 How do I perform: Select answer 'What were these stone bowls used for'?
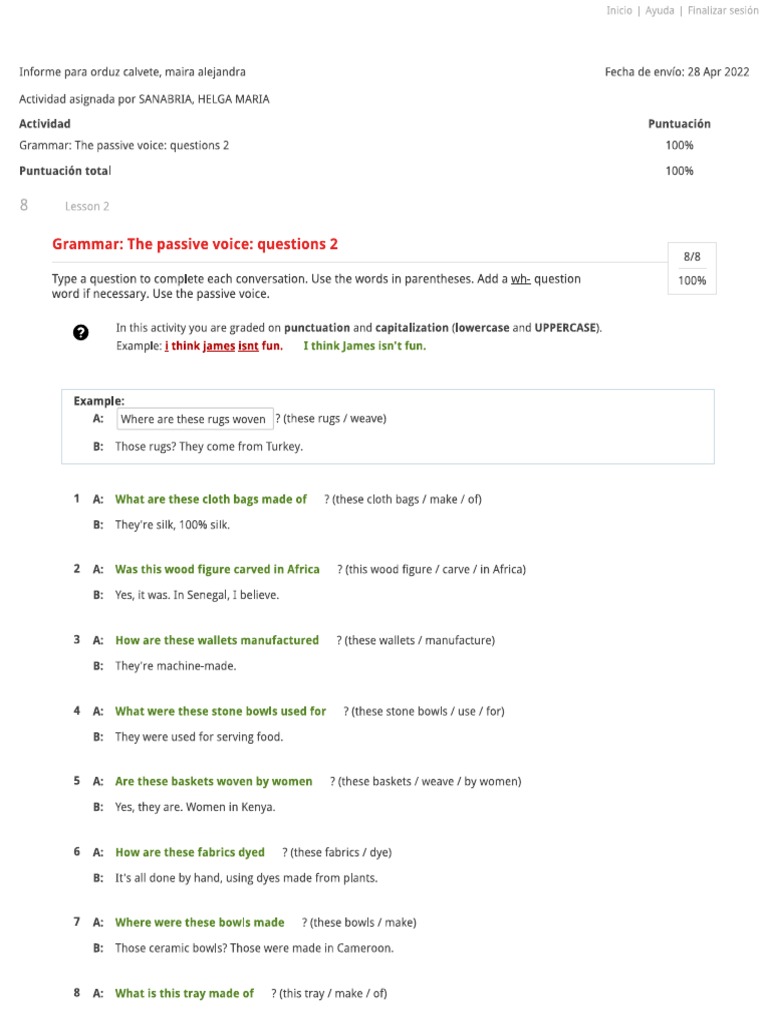coord(220,712)
